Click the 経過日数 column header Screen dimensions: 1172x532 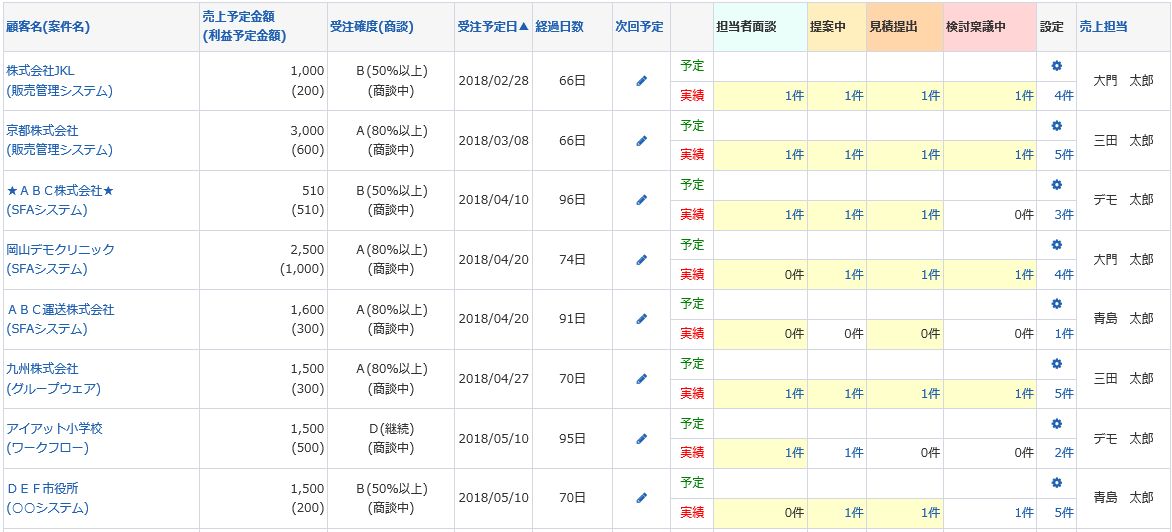click(x=559, y=27)
